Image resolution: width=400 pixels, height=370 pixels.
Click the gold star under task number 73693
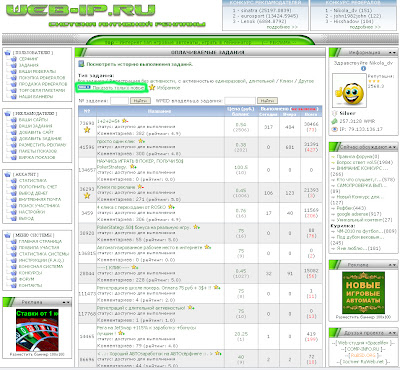(x=87, y=130)
